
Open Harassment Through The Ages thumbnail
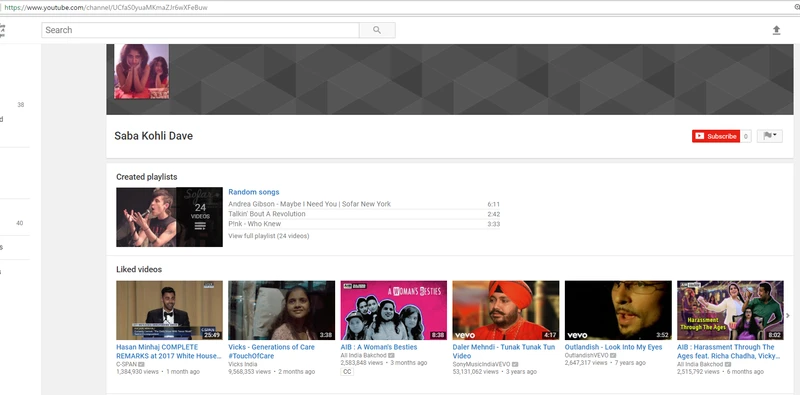coord(730,310)
